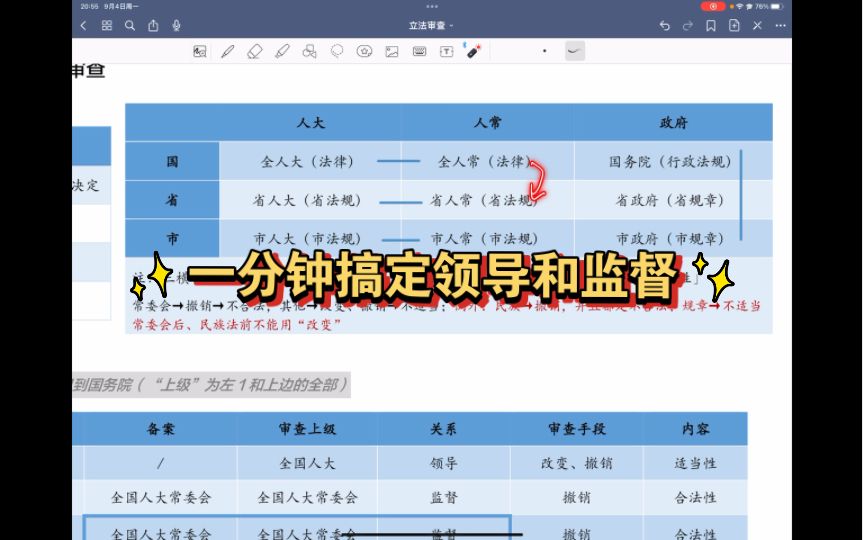This screenshot has width=863, height=540.
Task: Select the keyboard typing tool
Action: pyautogui.click(x=419, y=51)
